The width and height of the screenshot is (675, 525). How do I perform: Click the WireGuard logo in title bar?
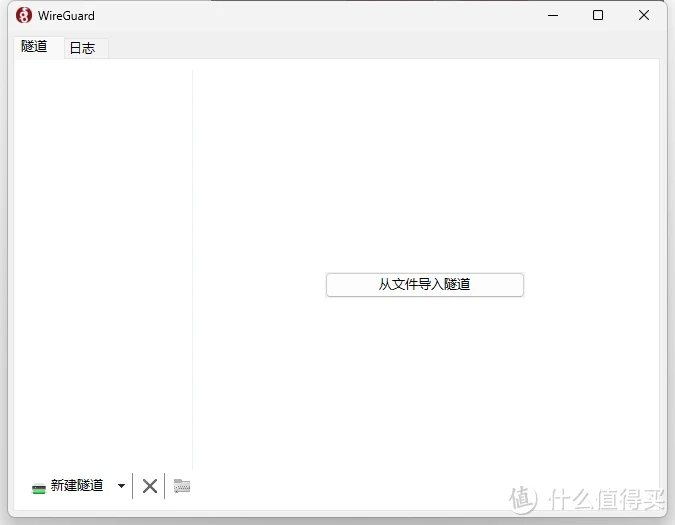[24, 15]
